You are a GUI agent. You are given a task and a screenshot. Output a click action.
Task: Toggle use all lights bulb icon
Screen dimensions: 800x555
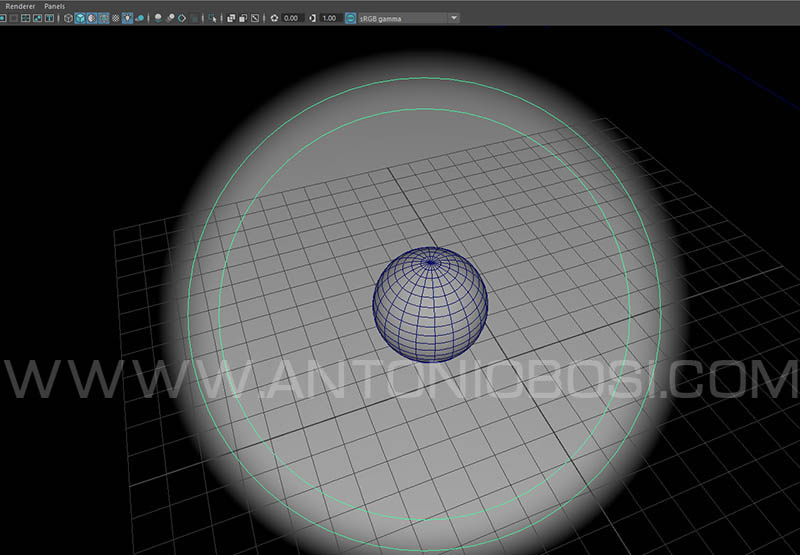tap(127, 18)
